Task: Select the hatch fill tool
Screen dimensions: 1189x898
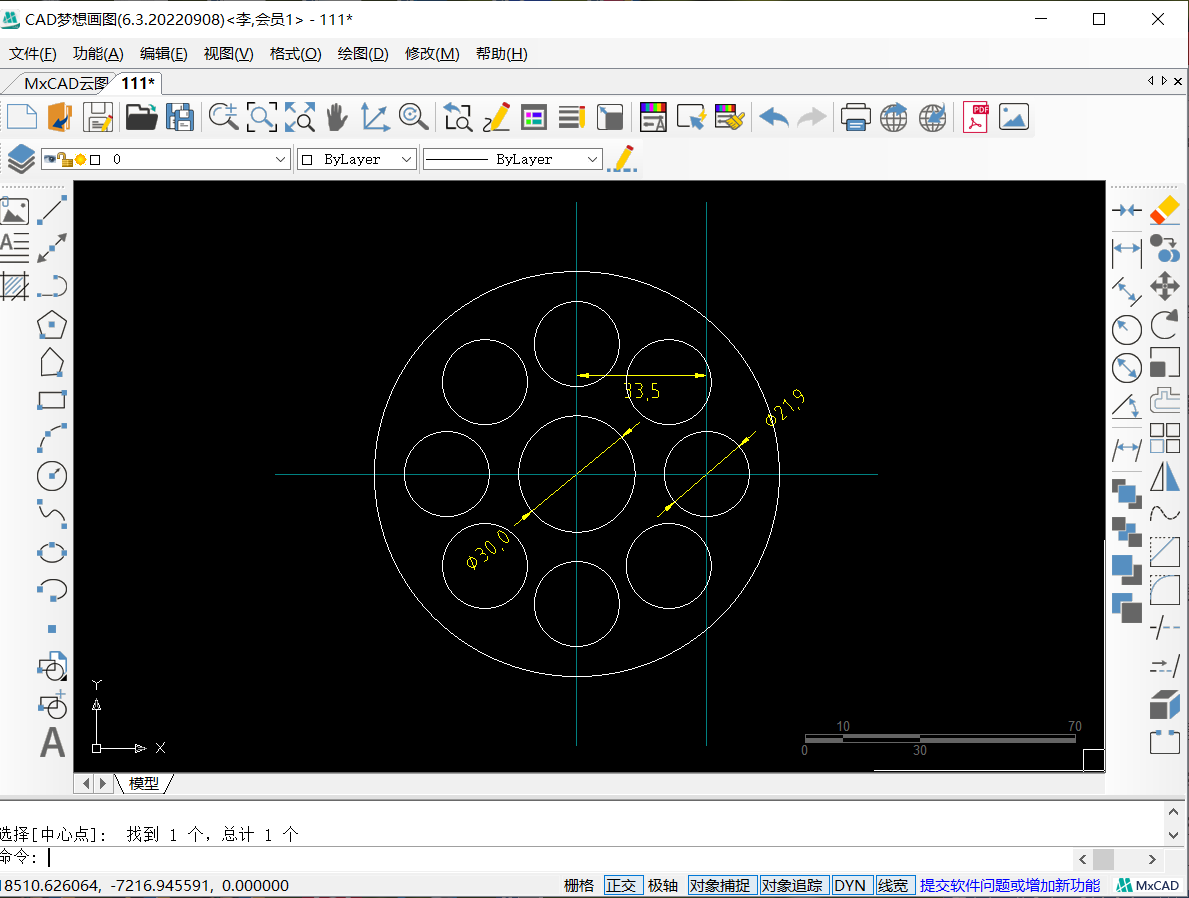Action: point(14,286)
